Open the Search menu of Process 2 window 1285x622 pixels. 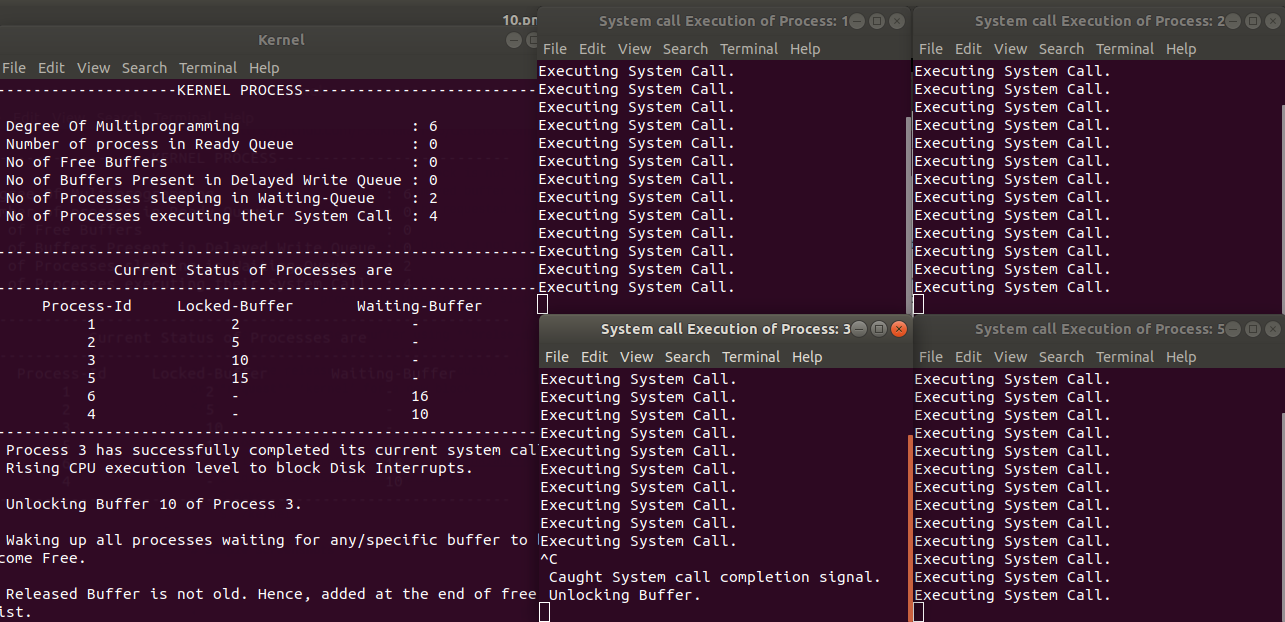pyautogui.click(x=1061, y=48)
